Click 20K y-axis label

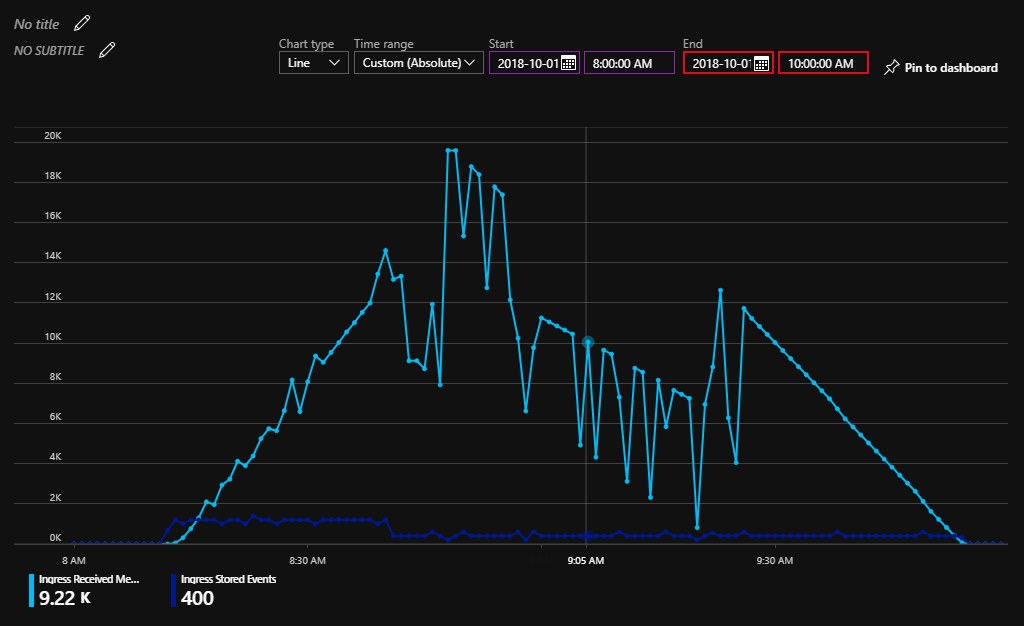(53, 136)
